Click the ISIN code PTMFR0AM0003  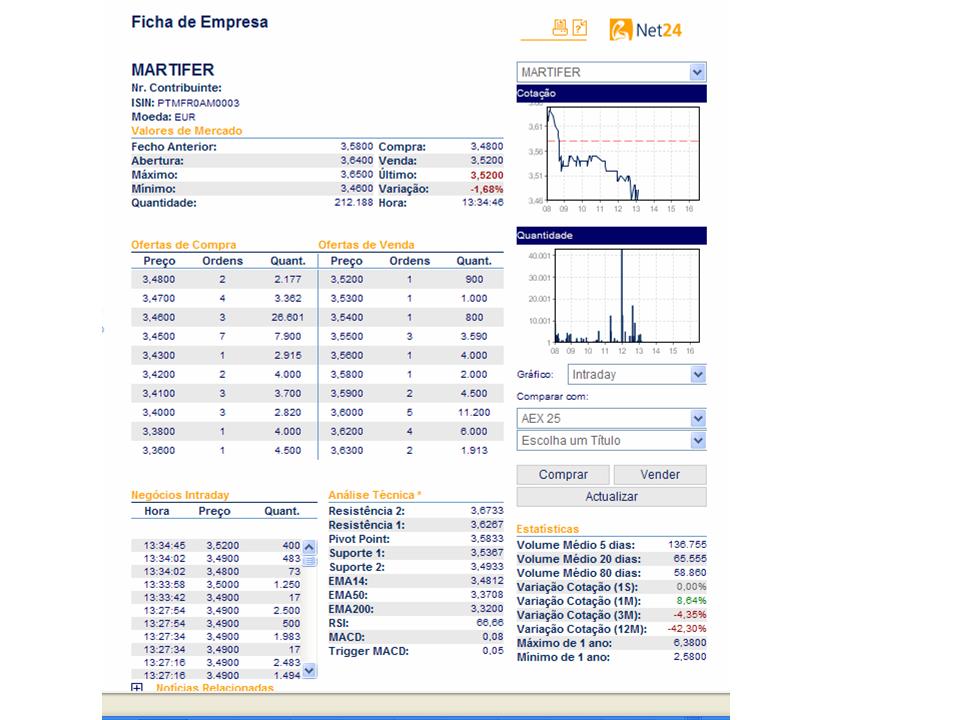click(x=198, y=103)
